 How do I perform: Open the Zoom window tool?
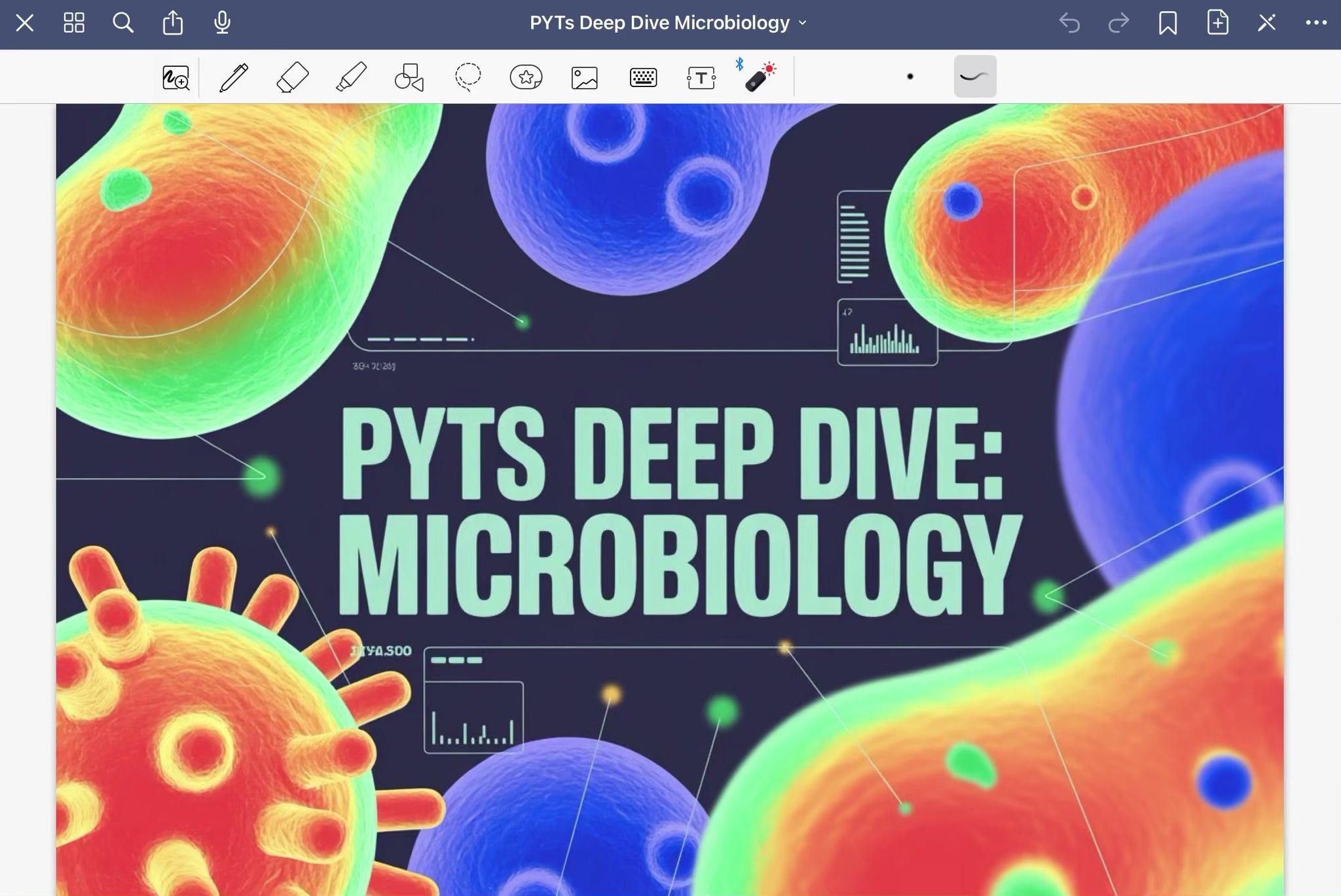pos(175,78)
